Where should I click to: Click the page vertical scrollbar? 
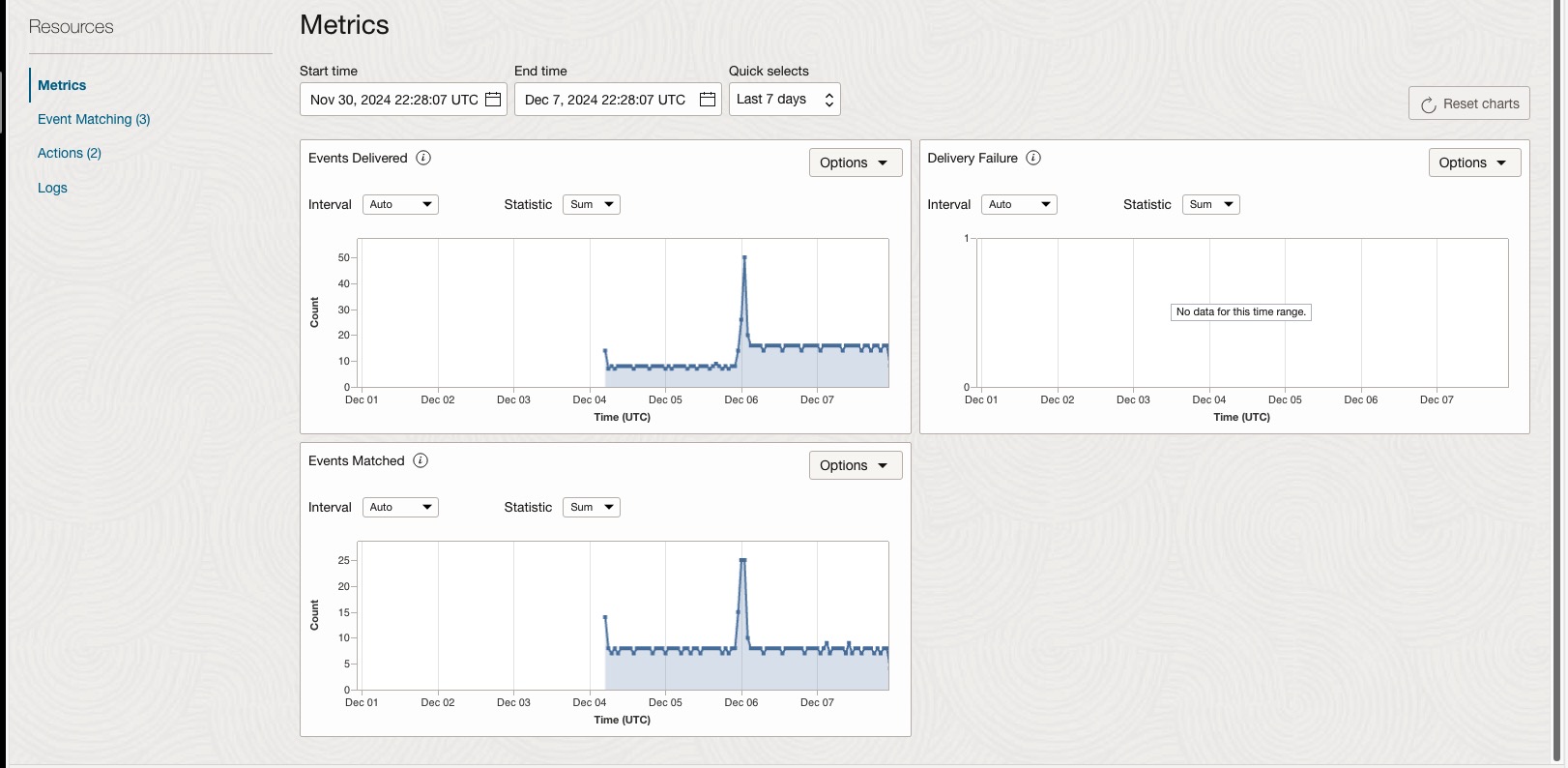tap(1557, 382)
